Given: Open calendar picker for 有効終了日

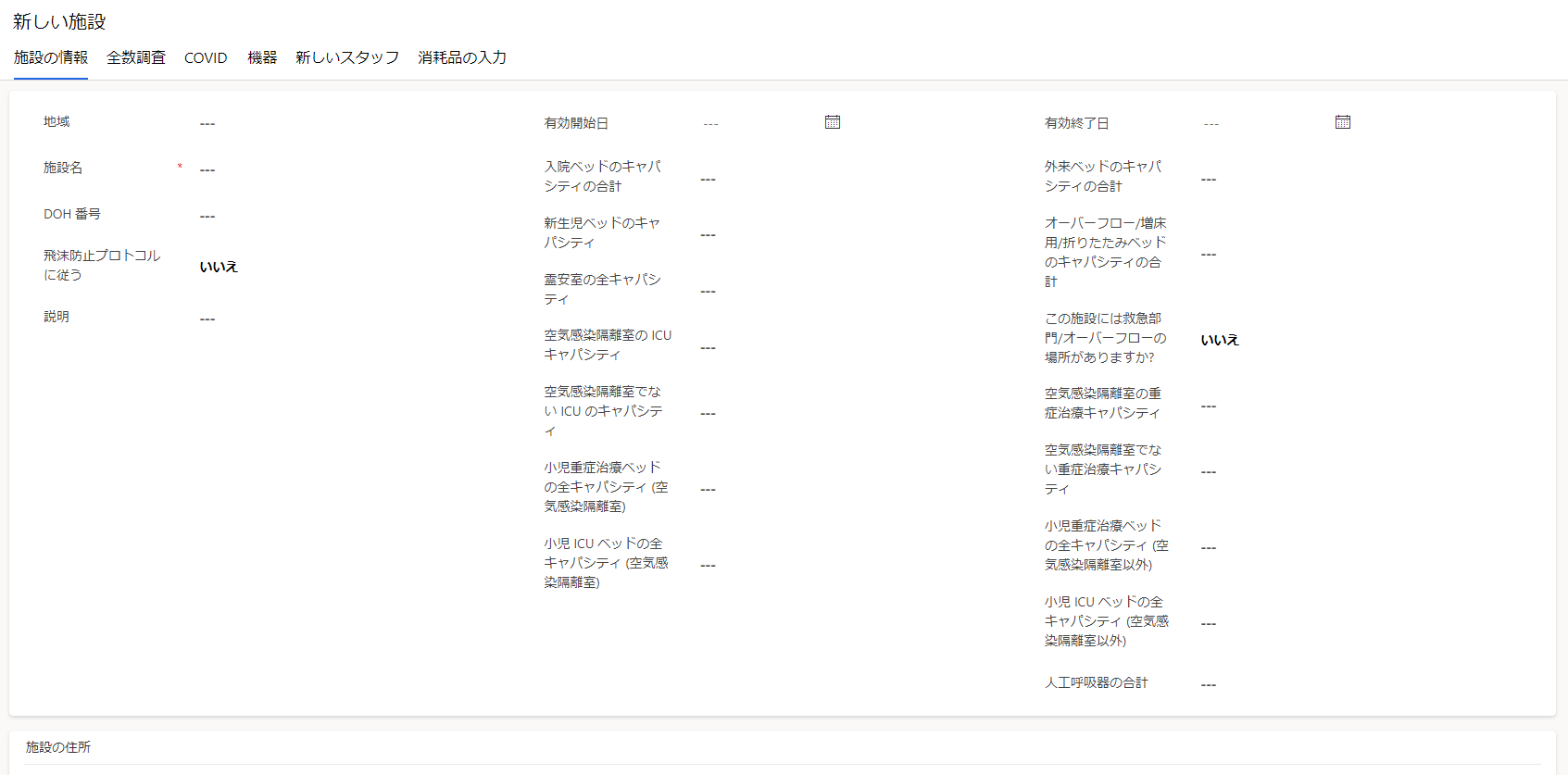Looking at the screenshot, I should [1343, 122].
